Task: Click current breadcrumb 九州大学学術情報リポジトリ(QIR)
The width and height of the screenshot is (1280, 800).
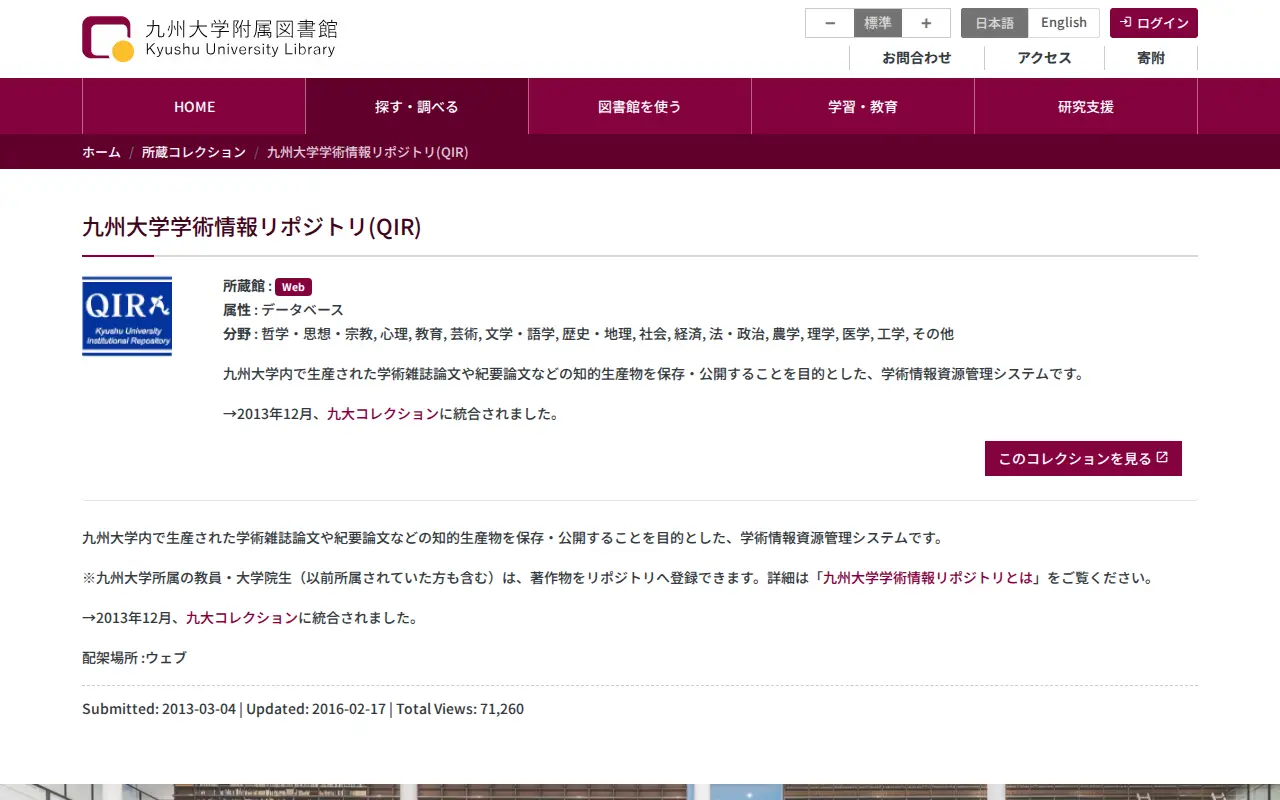Action: click(x=368, y=152)
